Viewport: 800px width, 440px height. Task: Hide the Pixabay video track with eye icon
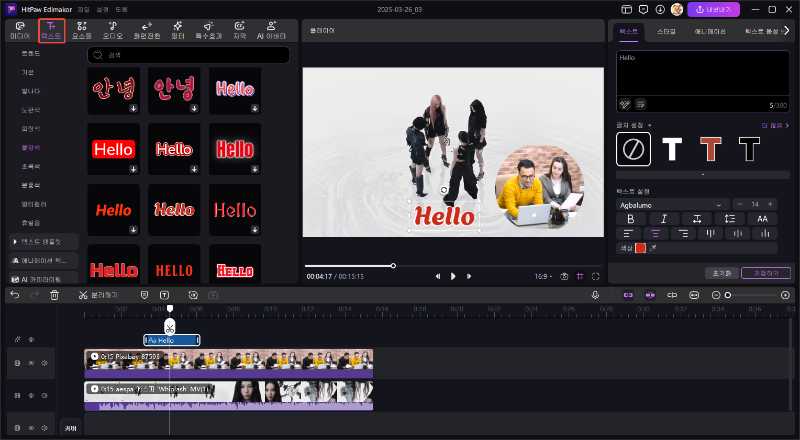tap(31, 363)
